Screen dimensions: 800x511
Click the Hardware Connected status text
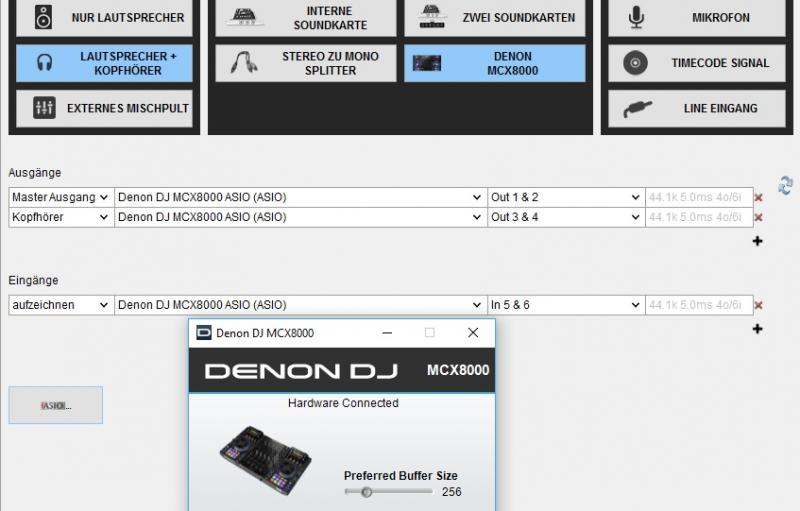click(x=343, y=403)
